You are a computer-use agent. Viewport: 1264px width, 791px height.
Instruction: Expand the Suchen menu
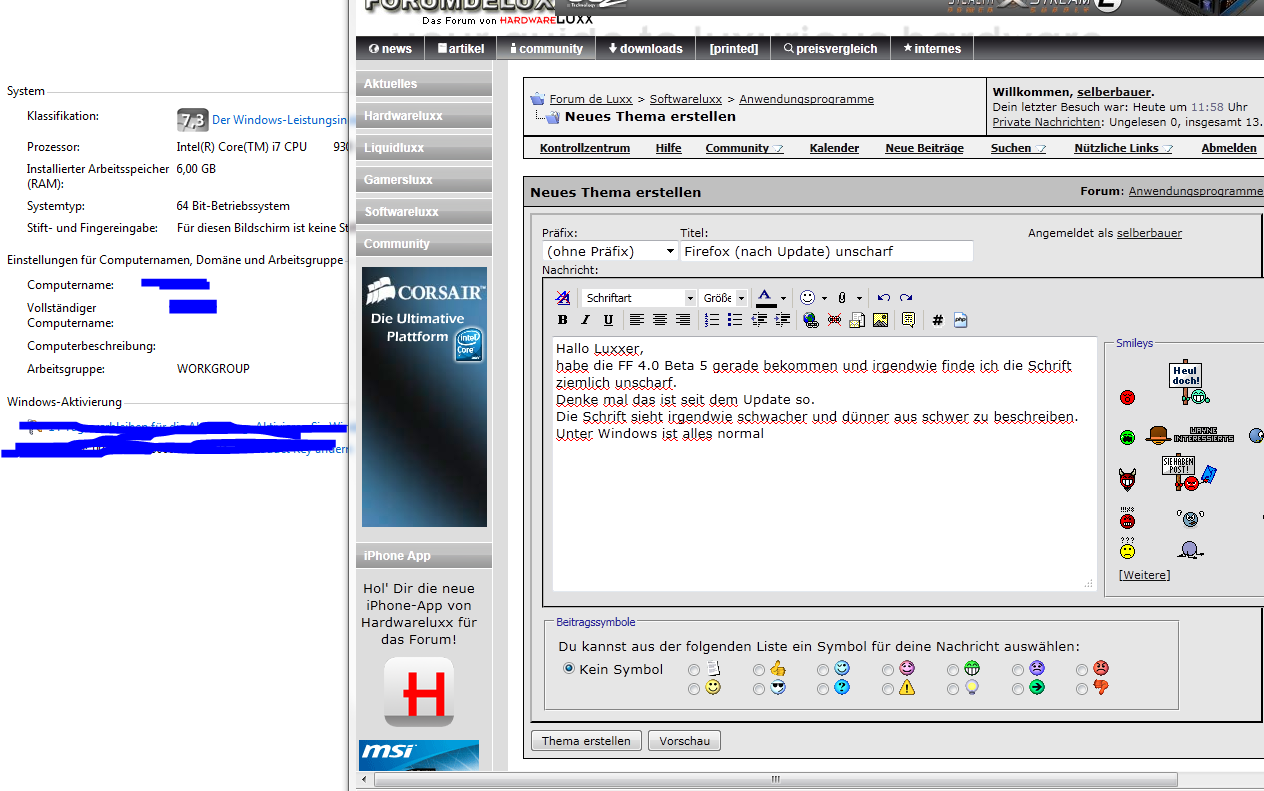(x=1018, y=148)
